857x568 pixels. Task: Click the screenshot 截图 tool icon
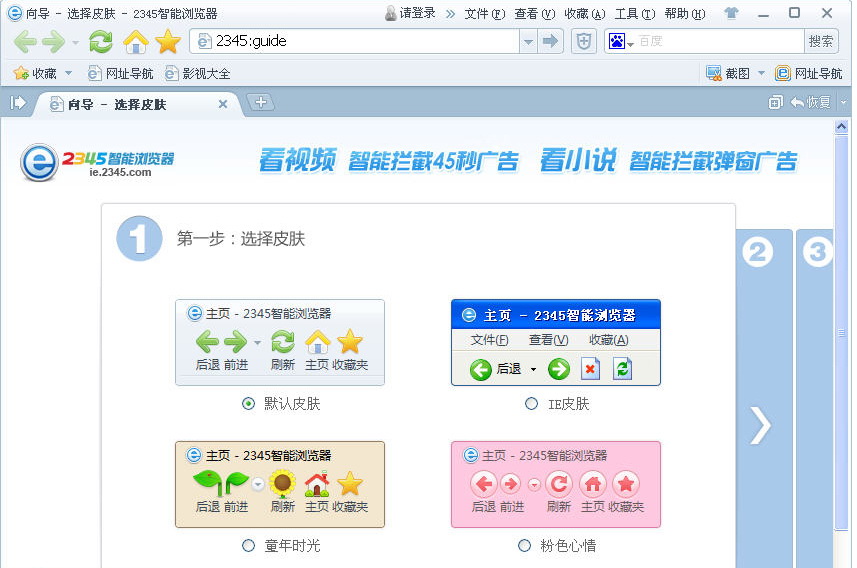(x=714, y=73)
